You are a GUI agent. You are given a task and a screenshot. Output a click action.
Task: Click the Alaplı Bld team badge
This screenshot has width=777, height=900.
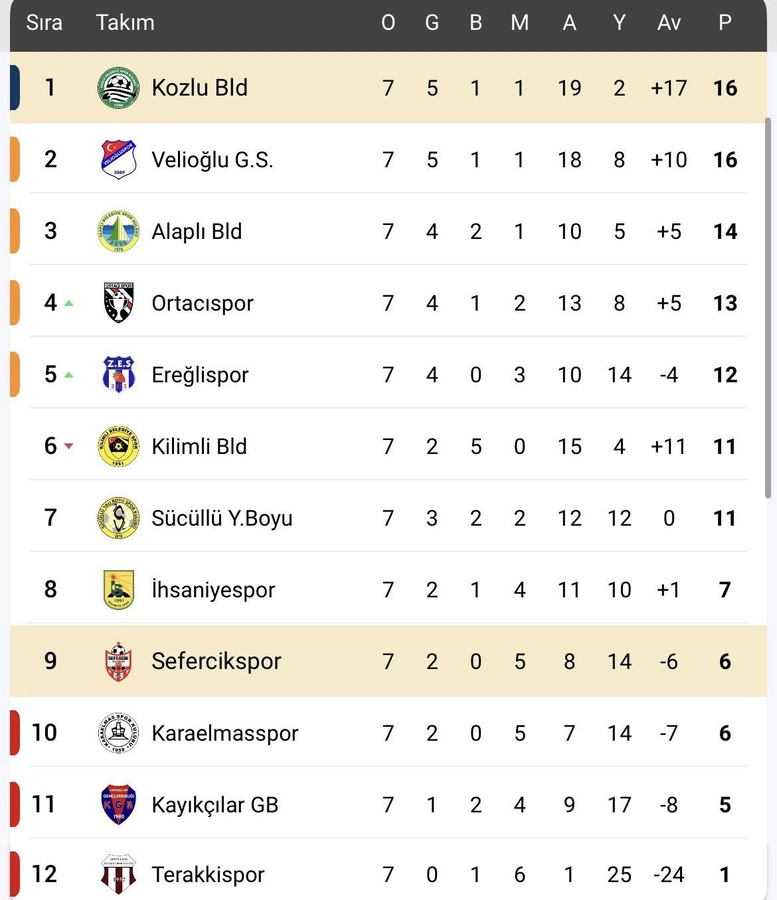tap(118, 231)
